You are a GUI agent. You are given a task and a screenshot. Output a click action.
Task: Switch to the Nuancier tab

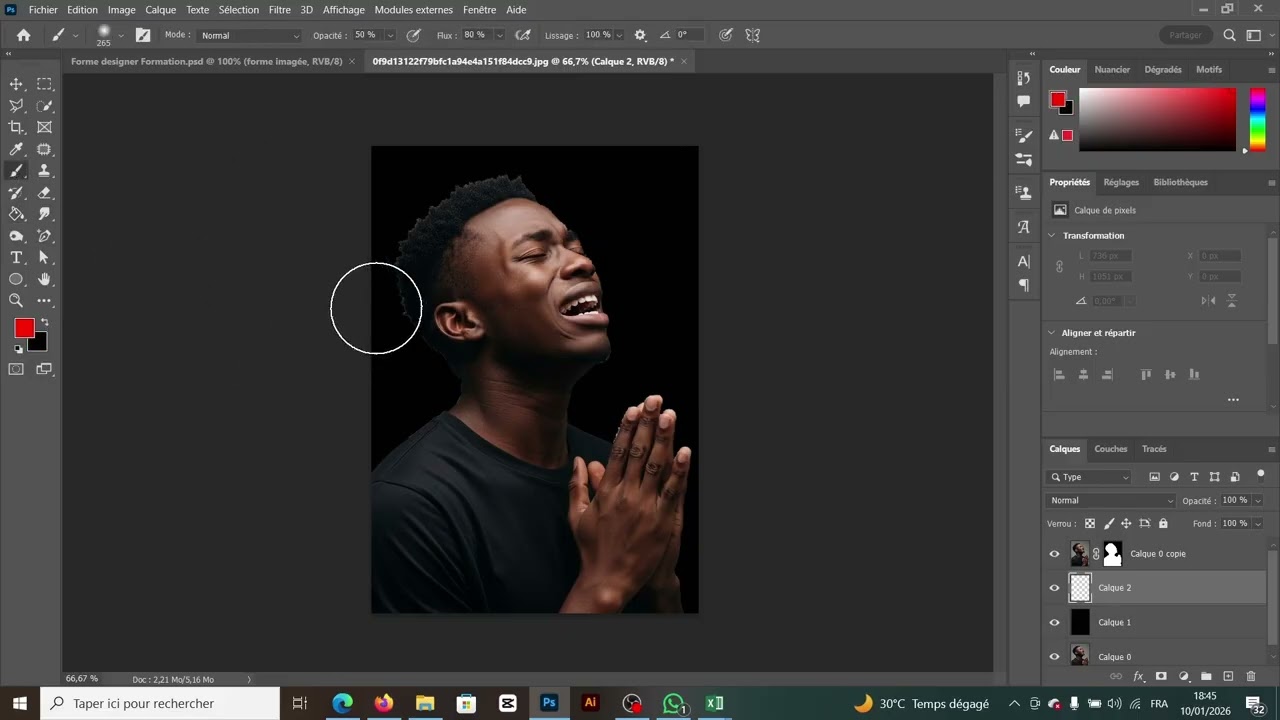(x=1112, y=70)
